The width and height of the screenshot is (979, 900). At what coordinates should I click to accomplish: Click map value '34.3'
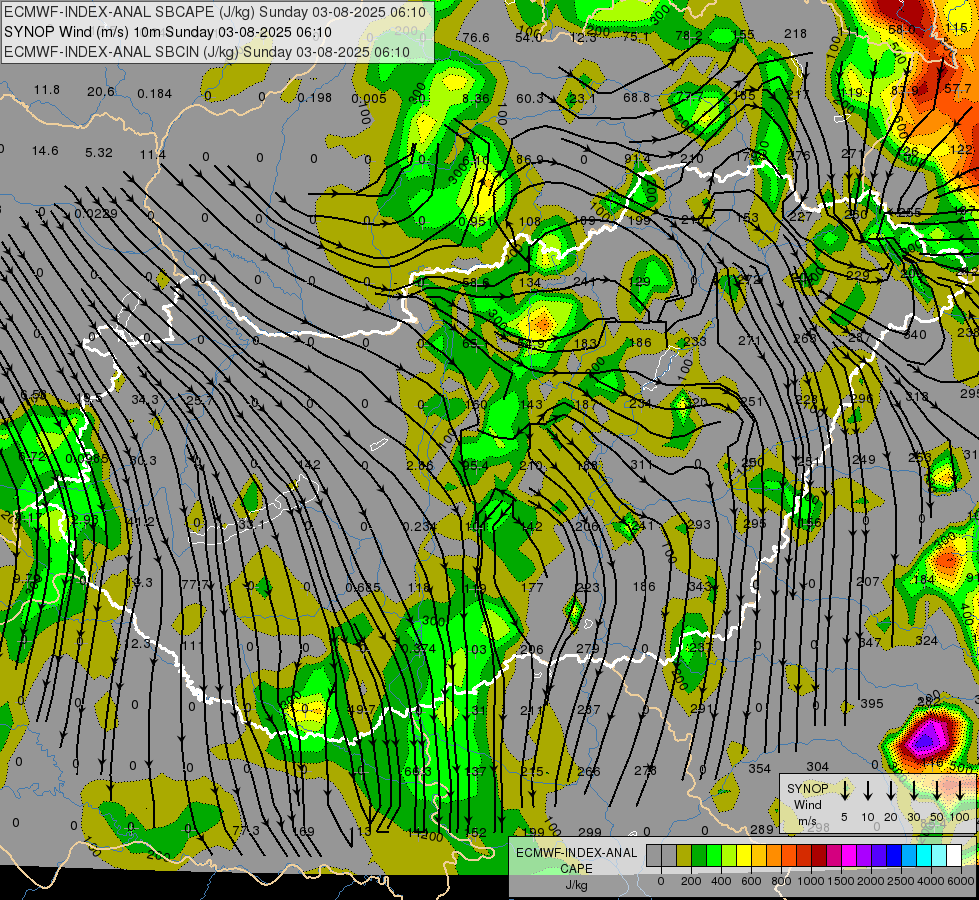[144, 399]
